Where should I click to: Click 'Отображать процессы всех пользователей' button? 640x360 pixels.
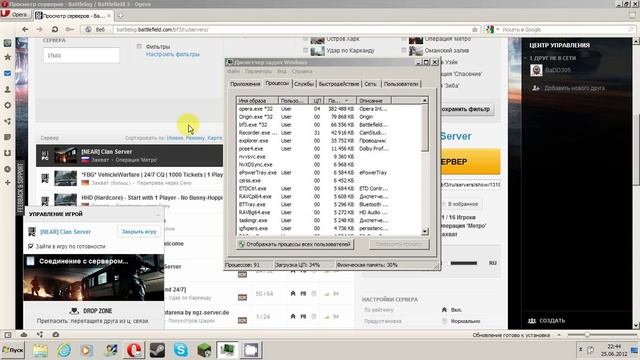(x=295, y=244)
